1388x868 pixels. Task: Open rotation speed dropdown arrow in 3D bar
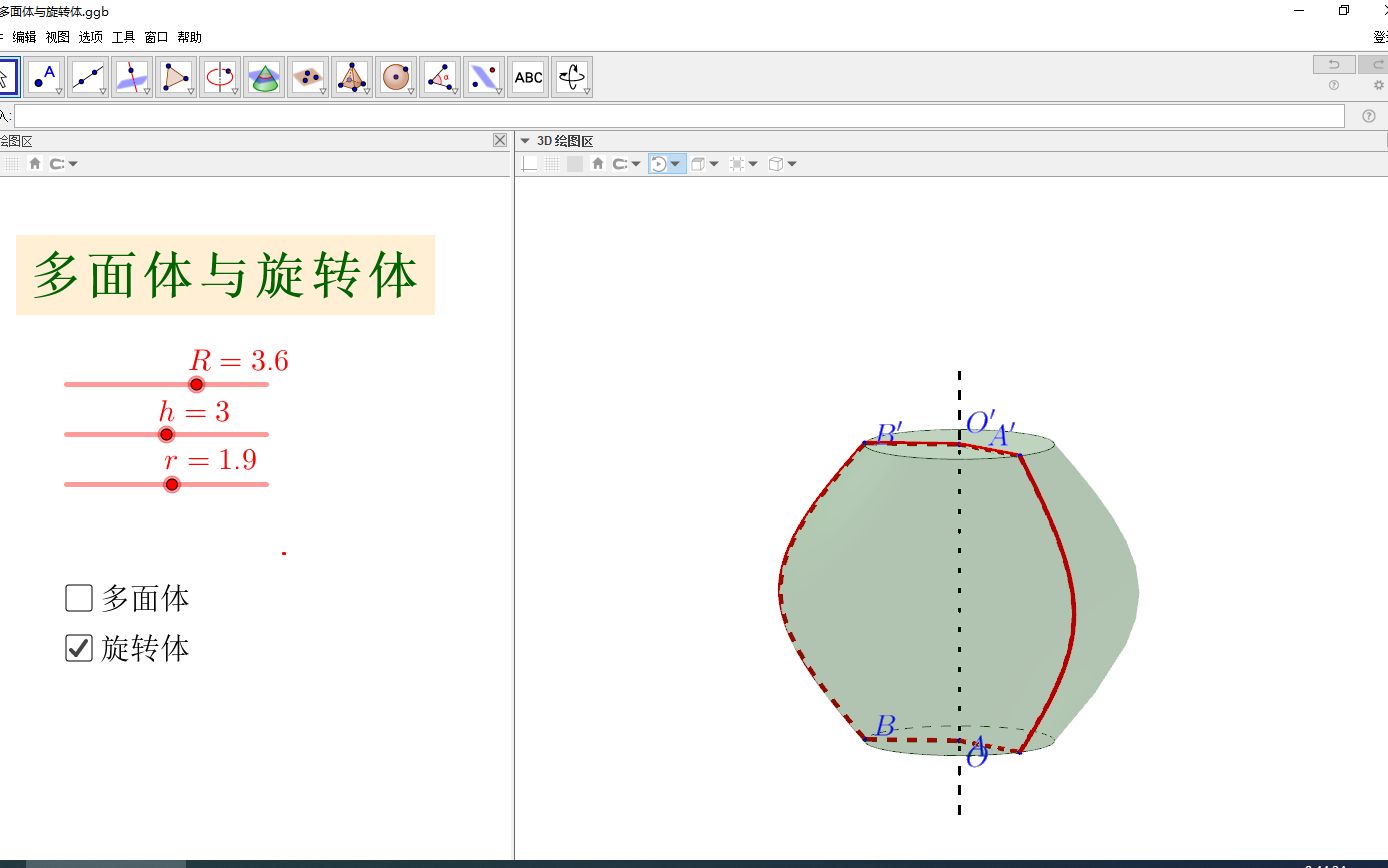[x=677, y=164]
